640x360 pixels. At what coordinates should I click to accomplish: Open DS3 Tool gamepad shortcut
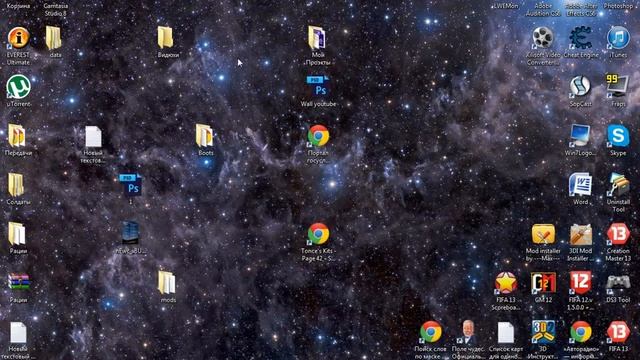pos(618,282)
